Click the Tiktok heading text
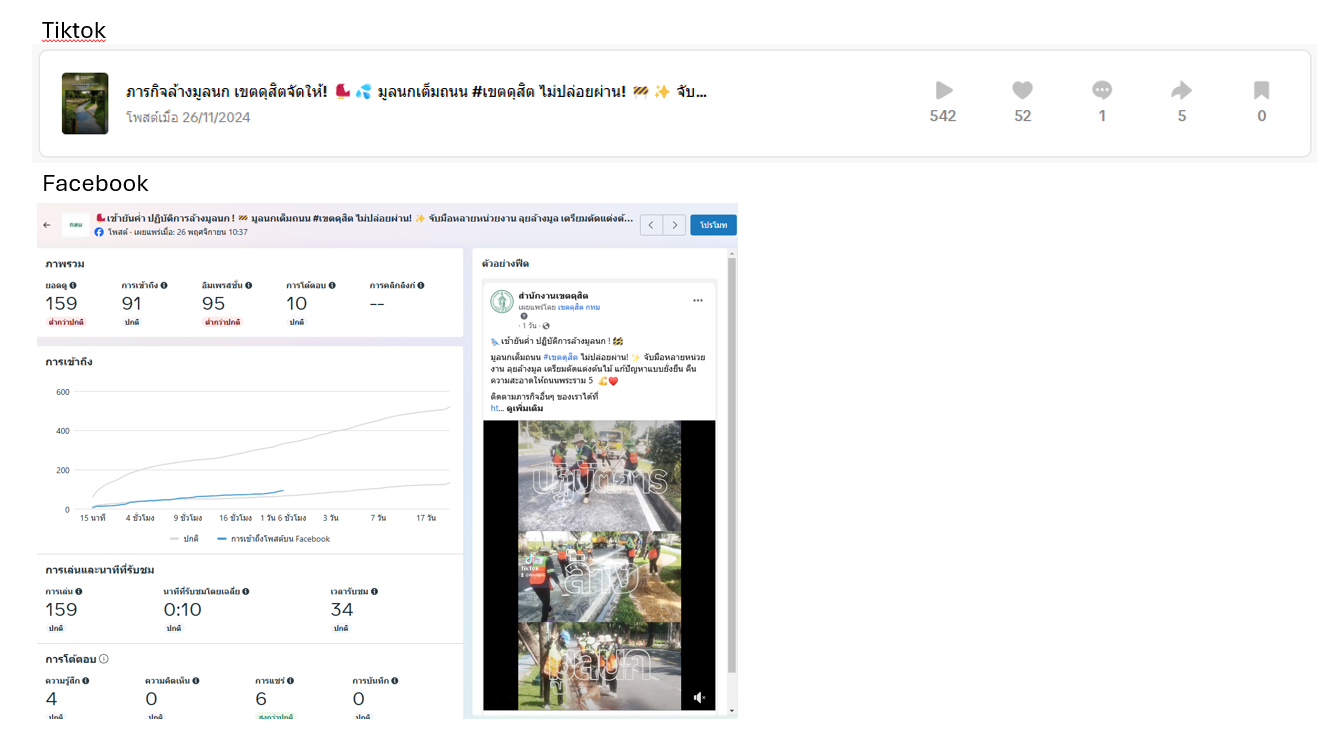 [x=74, y=31]
